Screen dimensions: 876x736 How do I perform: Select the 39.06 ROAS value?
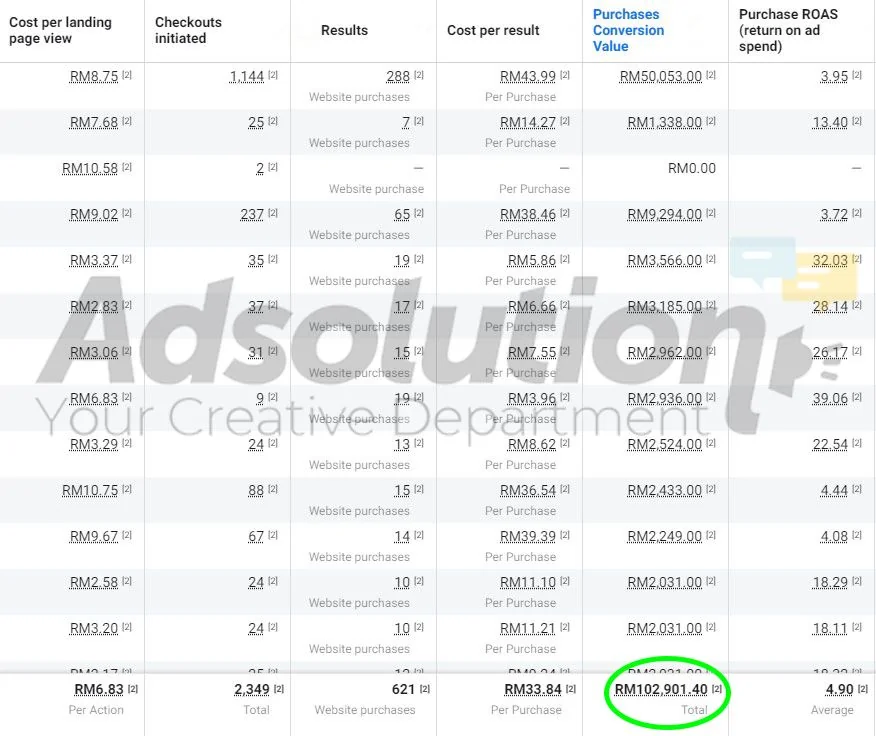[x=830, y=398]
